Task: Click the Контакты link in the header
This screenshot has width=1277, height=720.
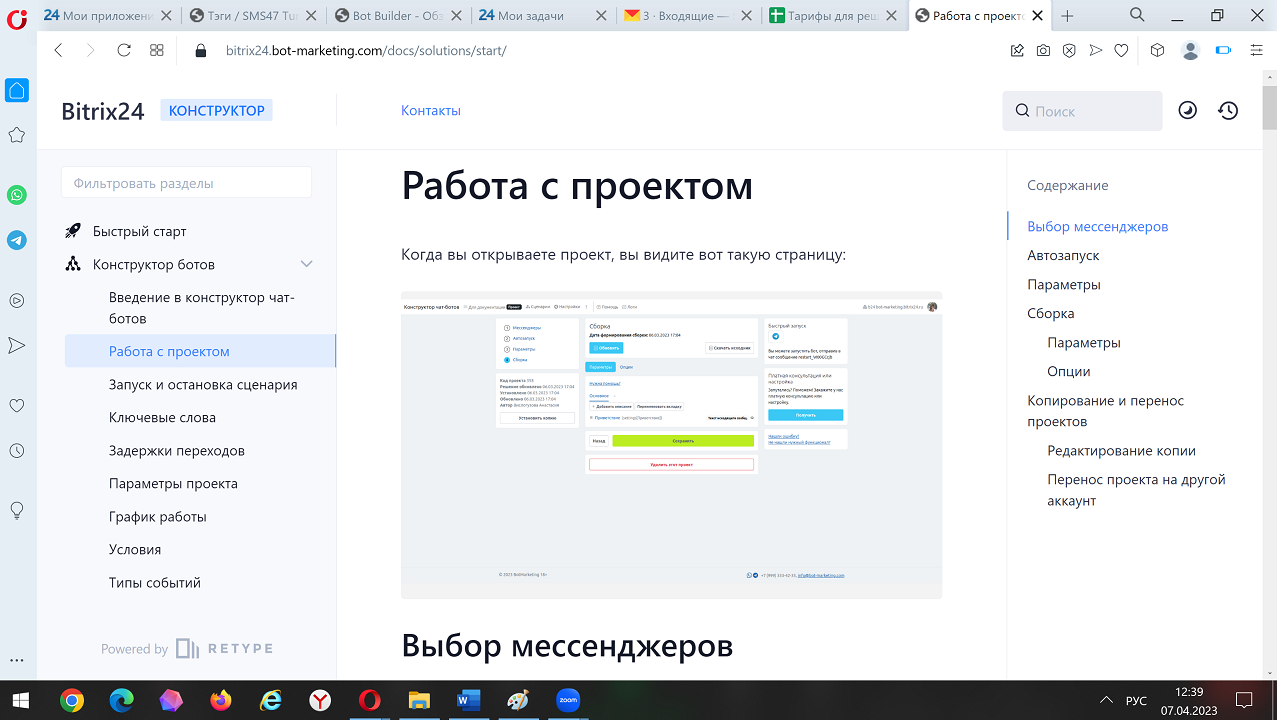Action: click(x=430, y=111)
